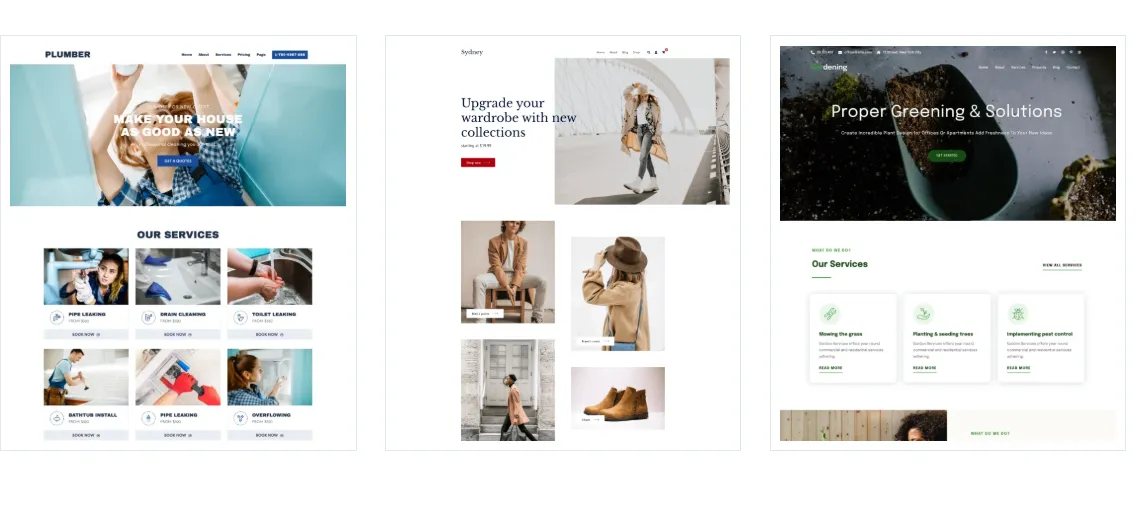Click the Overflowing service icon
This screenshot has height=505, width=1148.
coord(240,418)
